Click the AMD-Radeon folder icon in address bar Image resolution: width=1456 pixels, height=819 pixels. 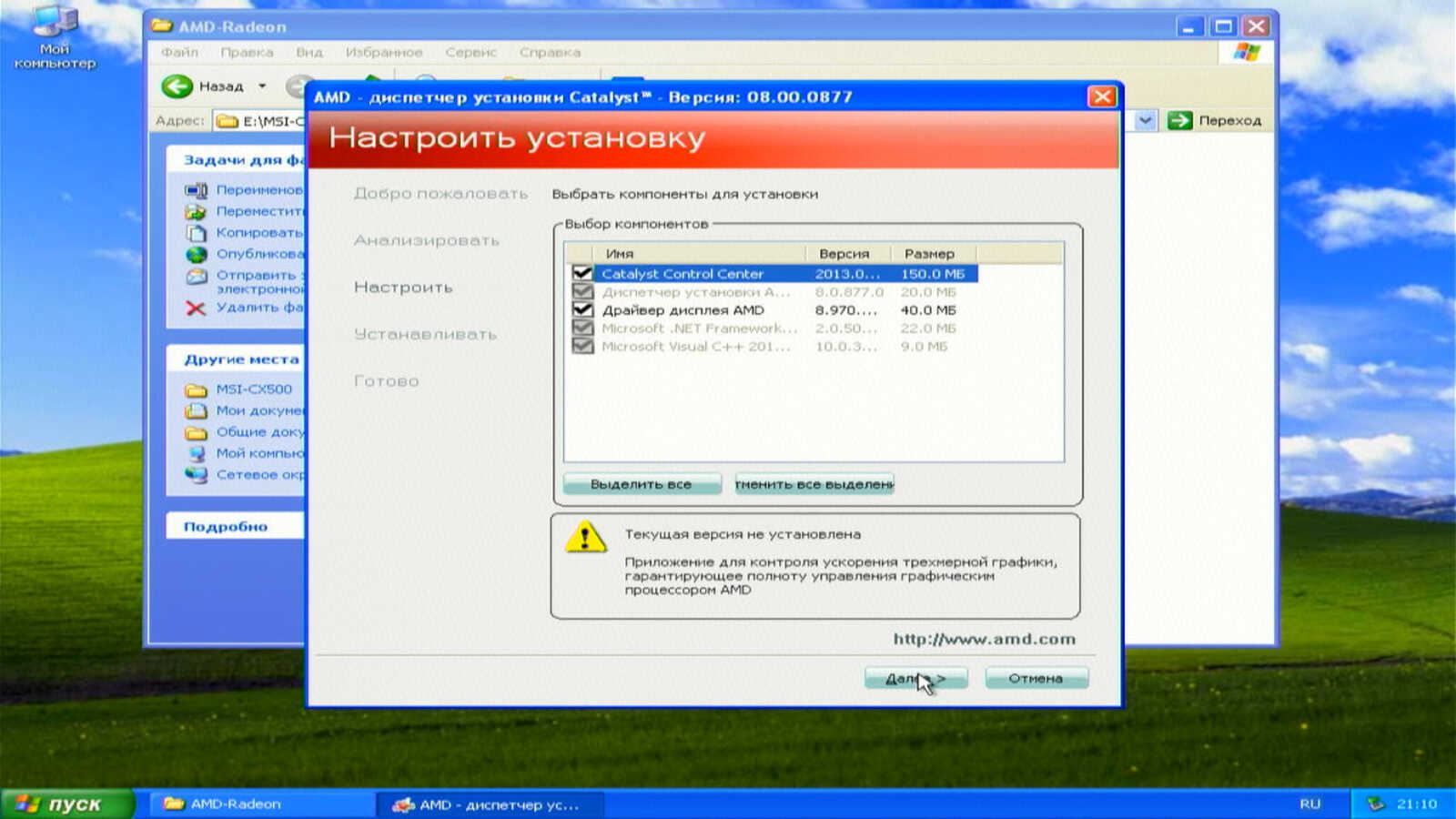coord(227,121)
